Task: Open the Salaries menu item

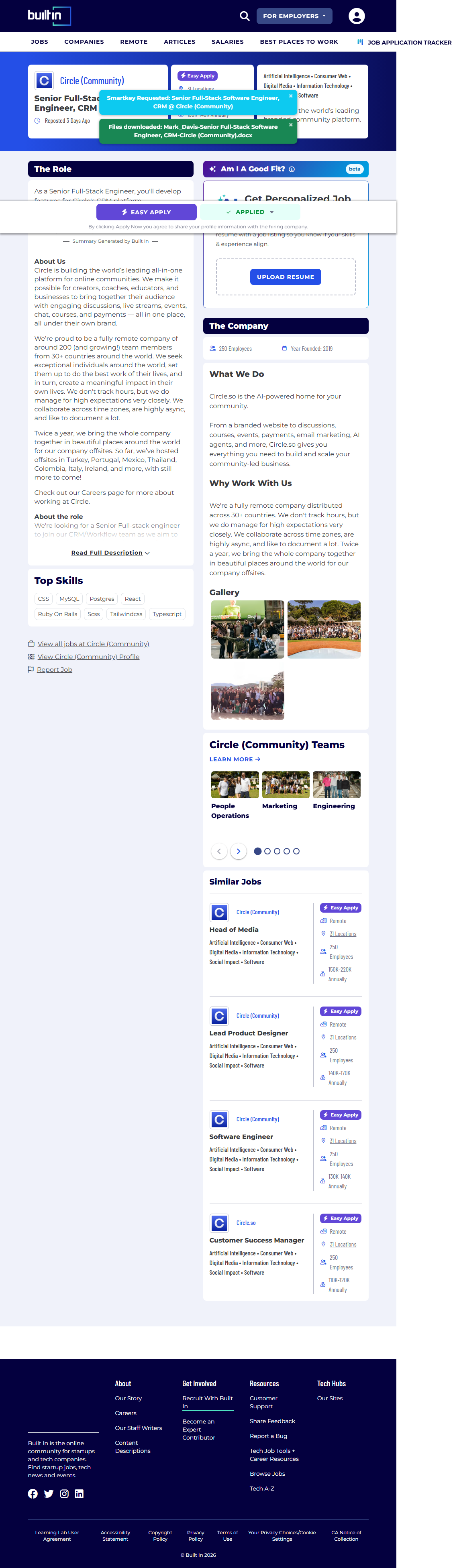Action: (x=227, y=42)
